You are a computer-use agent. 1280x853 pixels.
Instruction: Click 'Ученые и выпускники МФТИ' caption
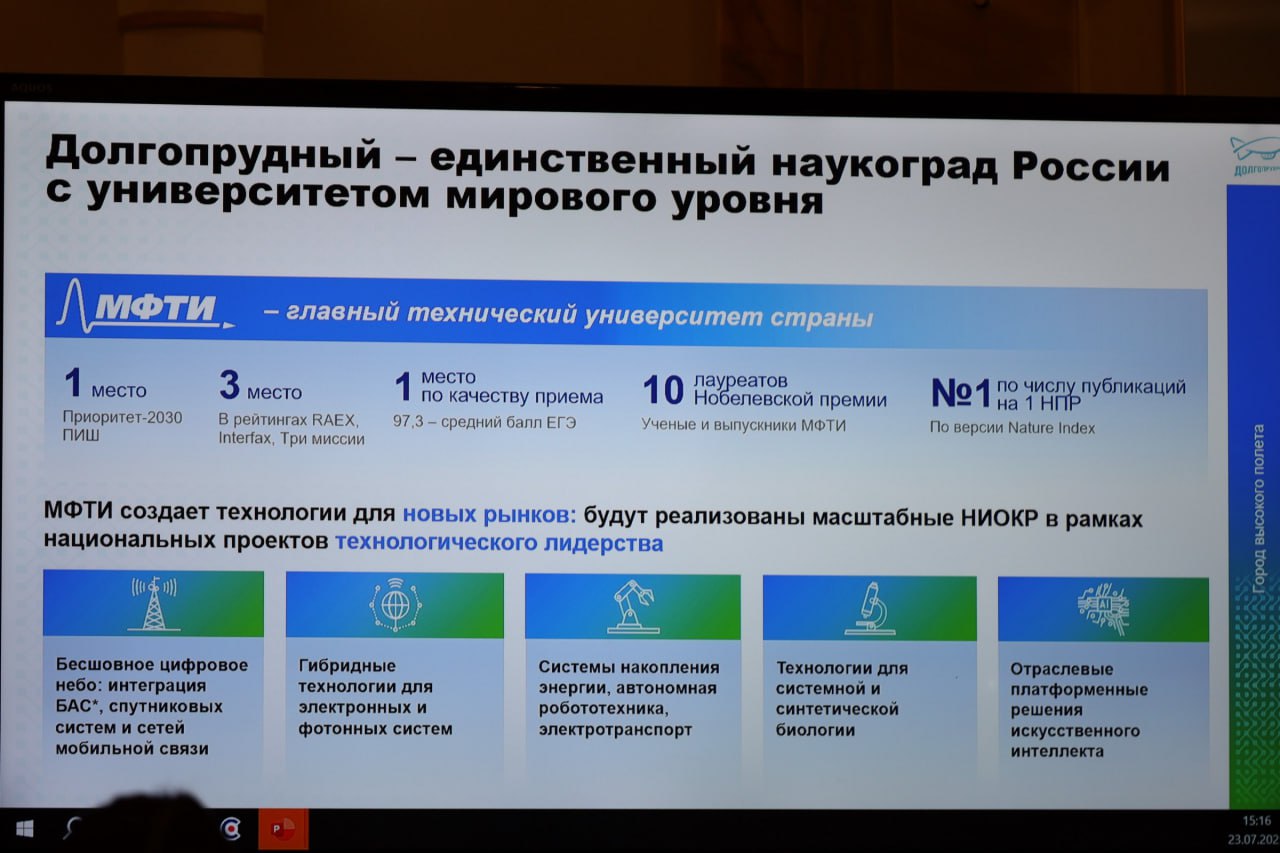click(743, 425)
